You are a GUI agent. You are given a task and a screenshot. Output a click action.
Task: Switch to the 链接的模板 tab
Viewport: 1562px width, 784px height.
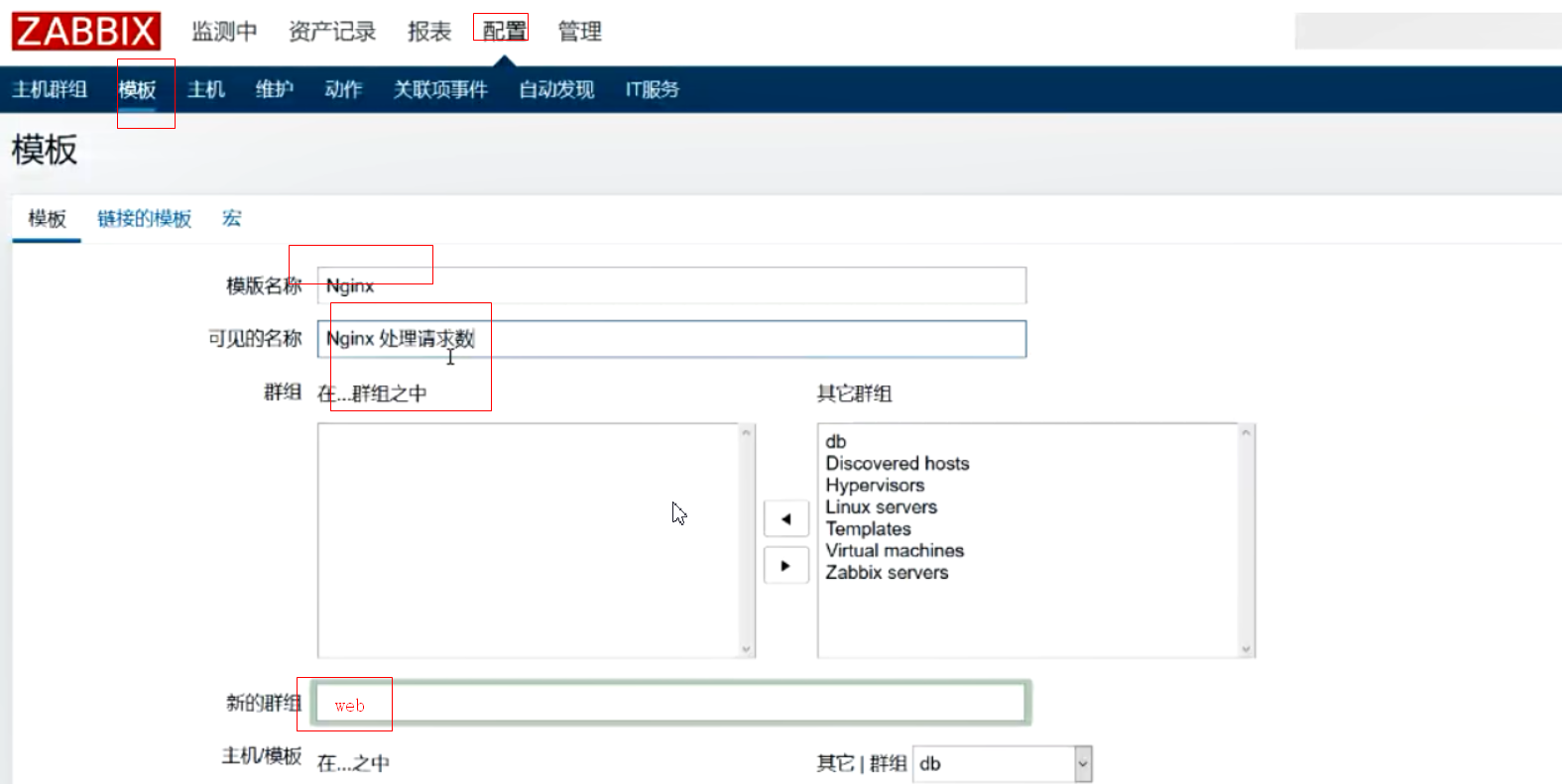pos(144,218)
